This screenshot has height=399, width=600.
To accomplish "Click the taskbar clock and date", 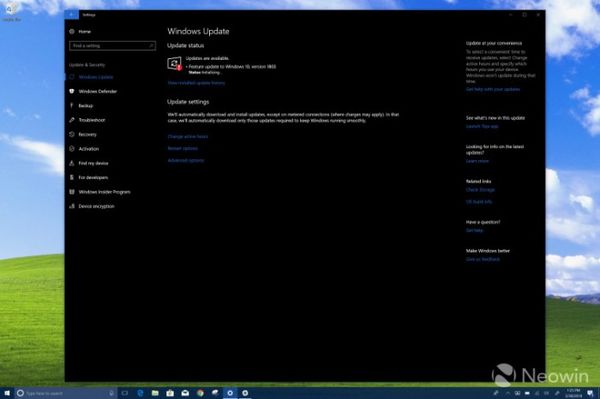I will click(x=573, y=393).
